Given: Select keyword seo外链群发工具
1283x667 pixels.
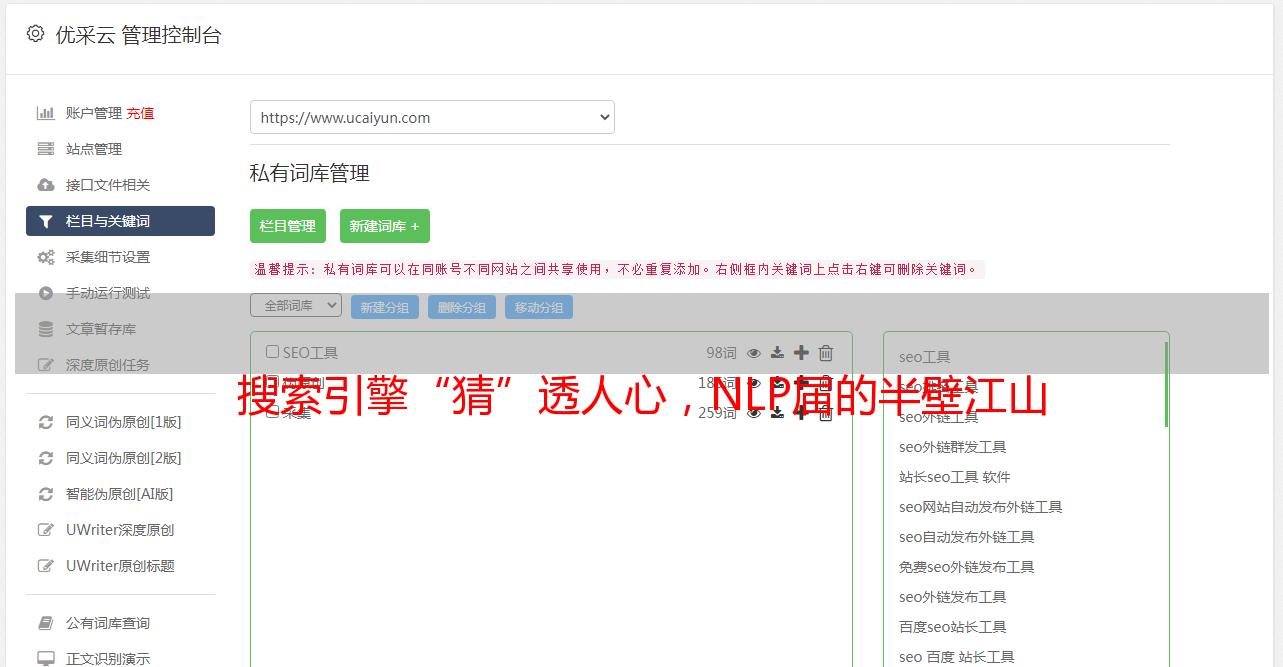Looking at the screenshot, I should (x=952, y=447).
